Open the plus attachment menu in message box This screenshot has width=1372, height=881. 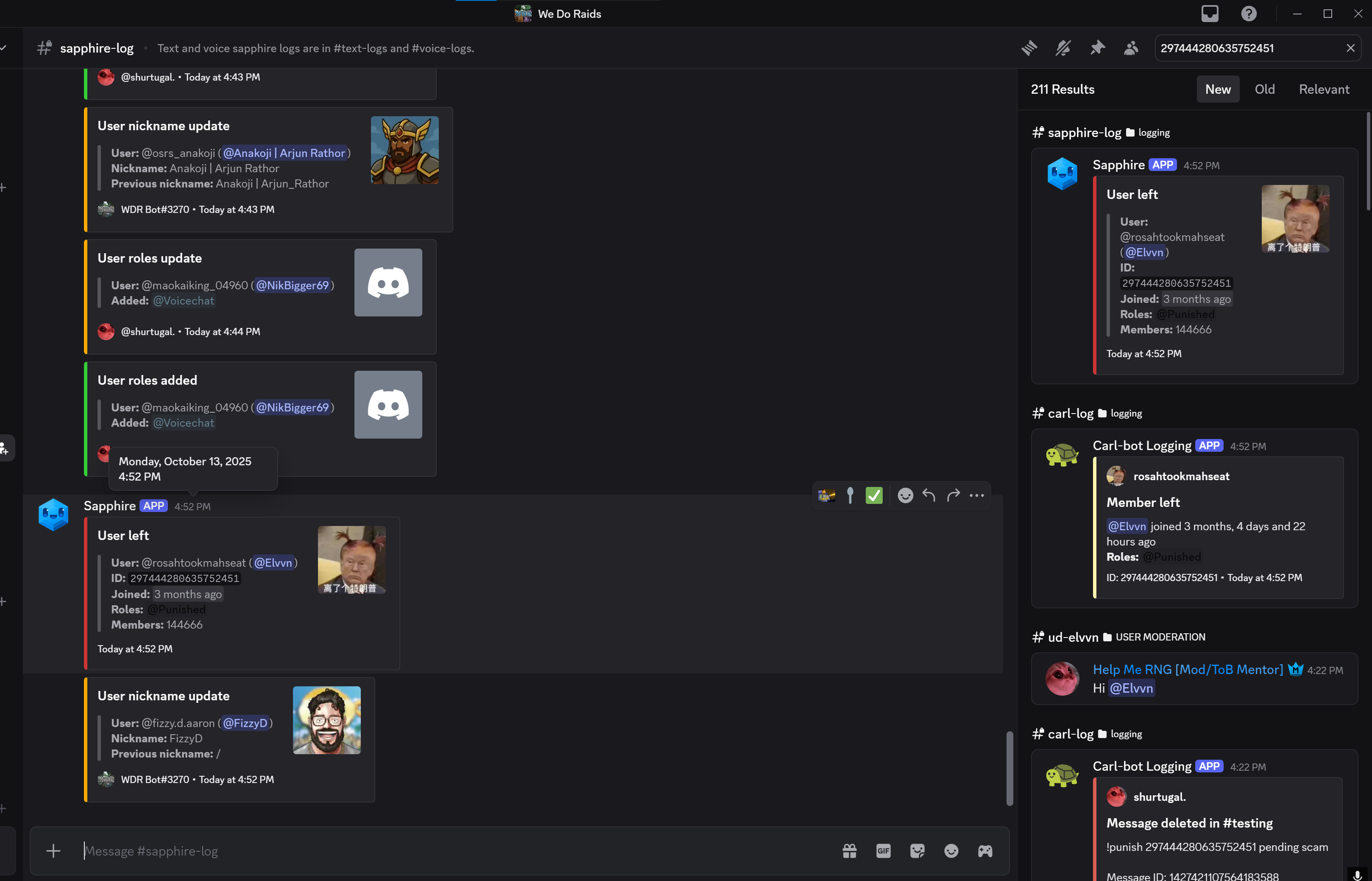53,851
